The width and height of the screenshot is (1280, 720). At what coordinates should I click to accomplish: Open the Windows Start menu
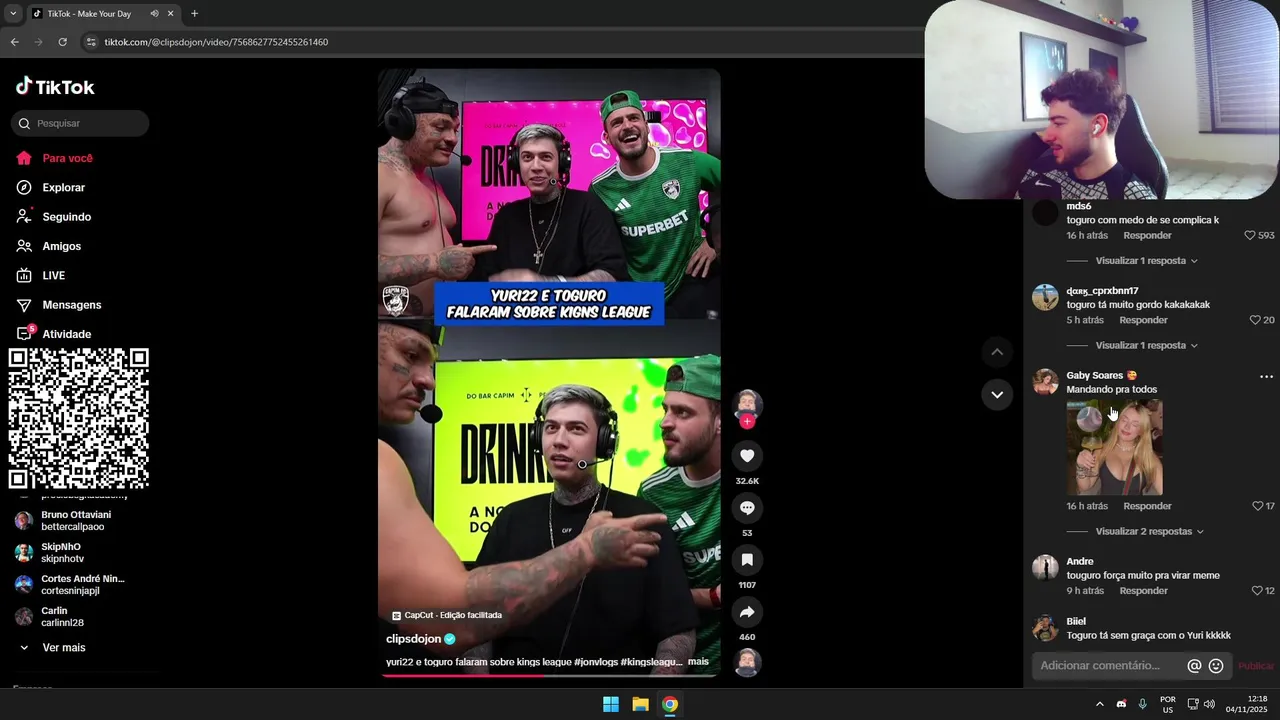[611, 704]
